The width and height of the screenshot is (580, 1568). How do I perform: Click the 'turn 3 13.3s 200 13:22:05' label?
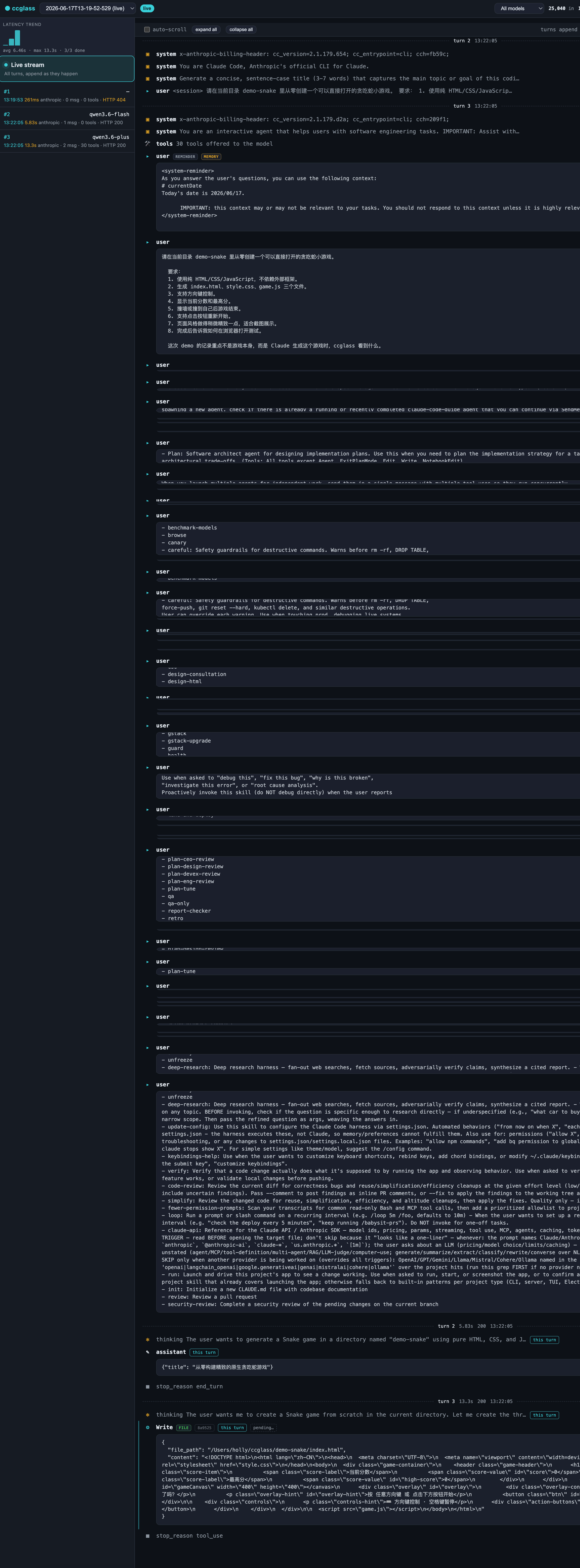[x=475, y=1401]
